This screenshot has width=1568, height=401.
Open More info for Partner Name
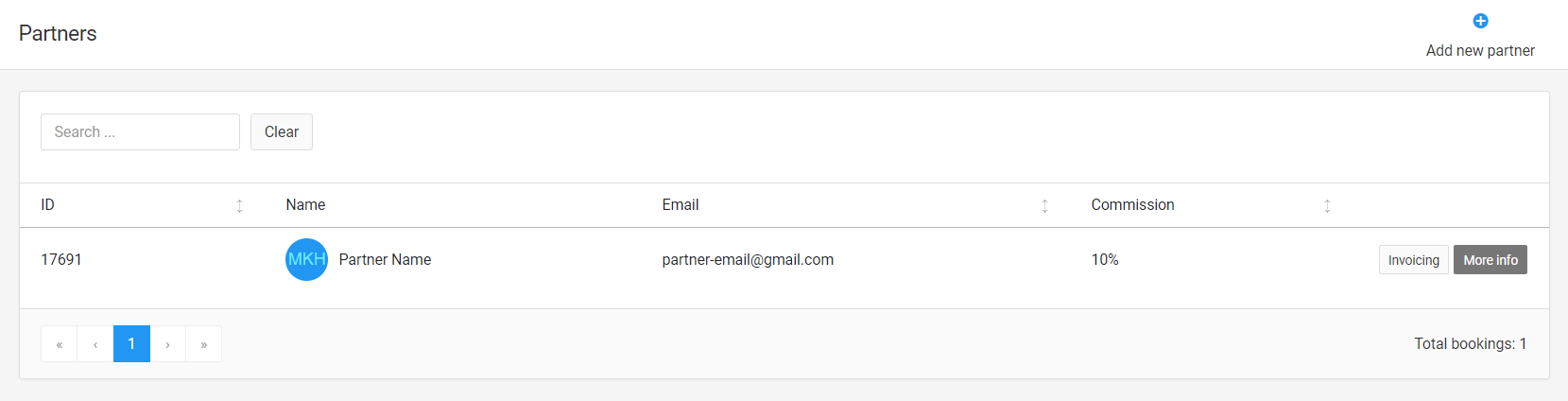[x=1490, y=260]
